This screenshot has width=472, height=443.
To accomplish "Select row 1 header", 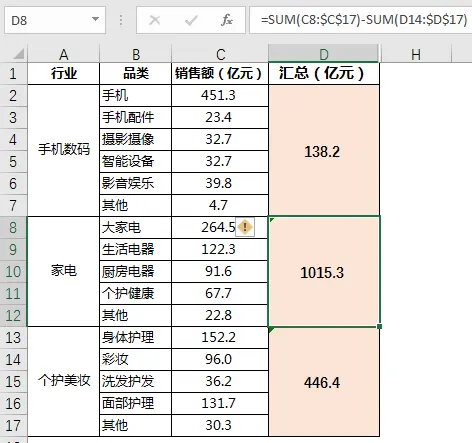I will pyautogui.click(x=13, y=73).
